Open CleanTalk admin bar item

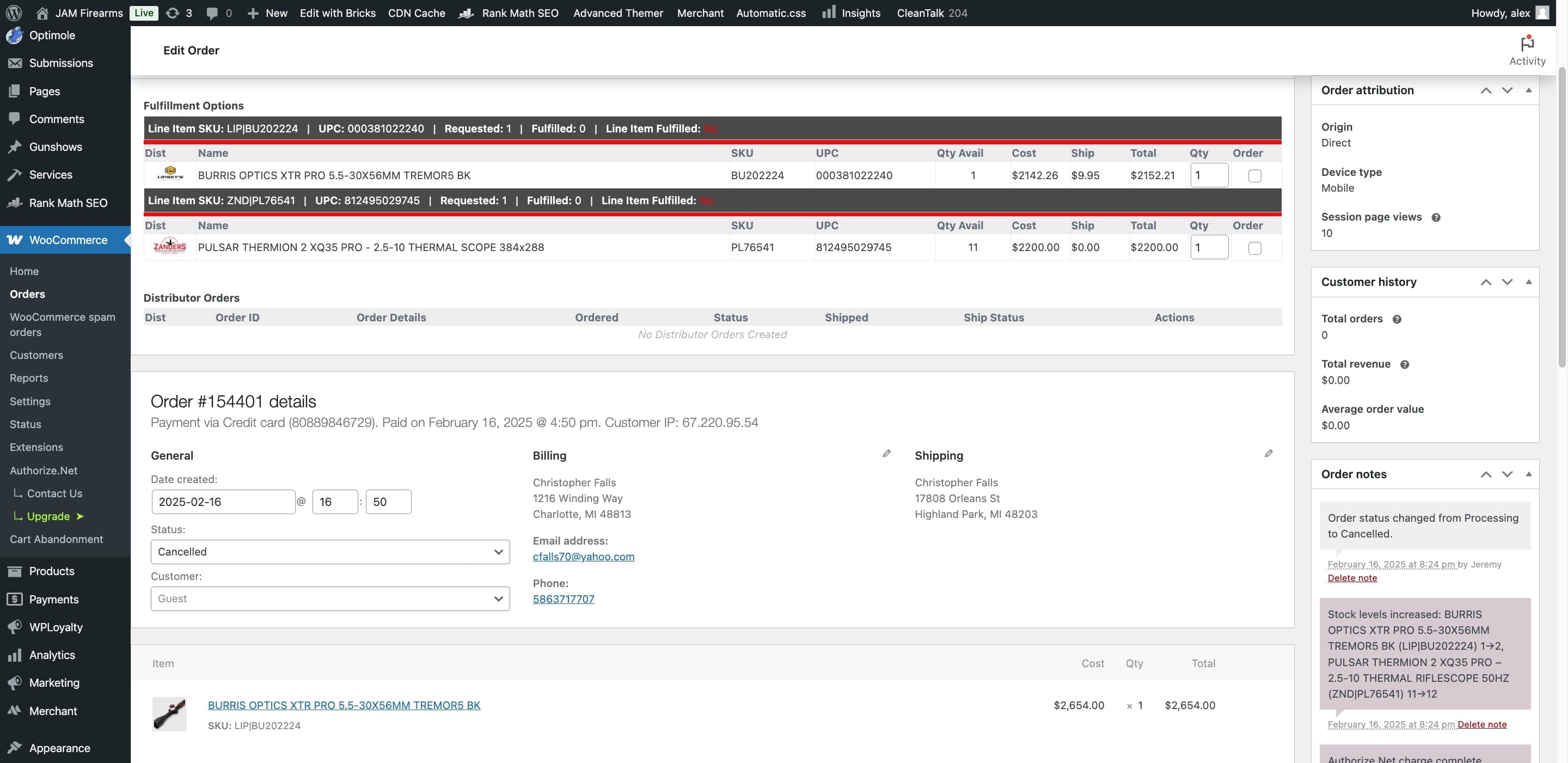(932, 13)
